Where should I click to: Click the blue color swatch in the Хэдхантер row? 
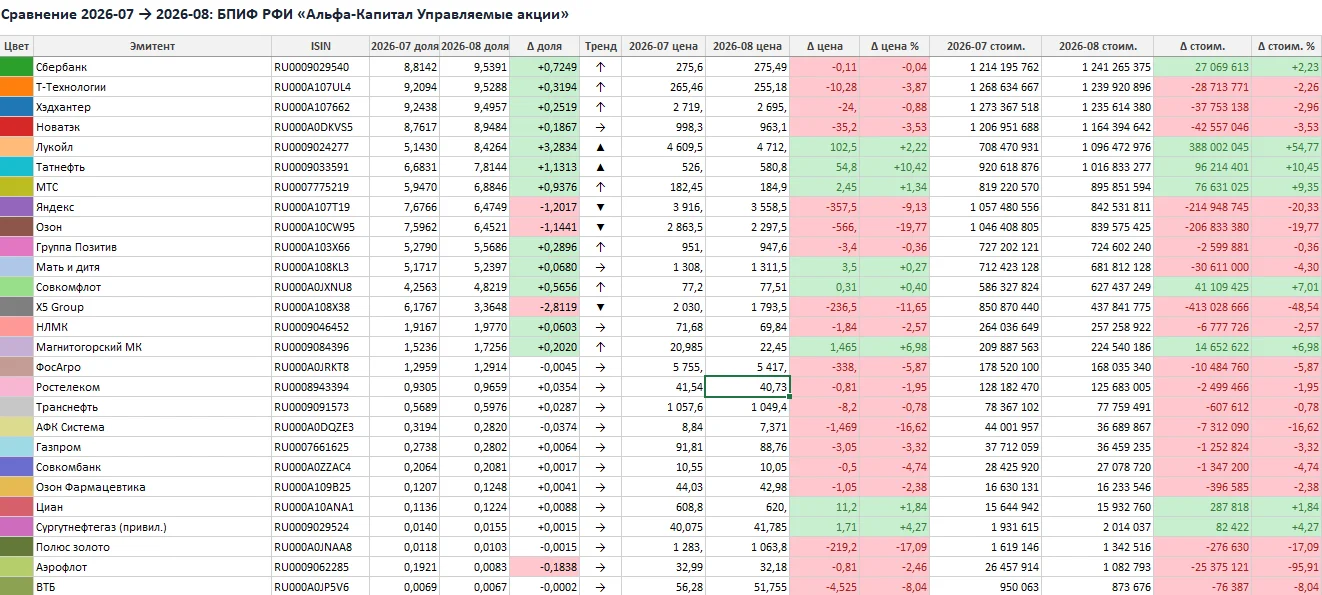(16, 107)
